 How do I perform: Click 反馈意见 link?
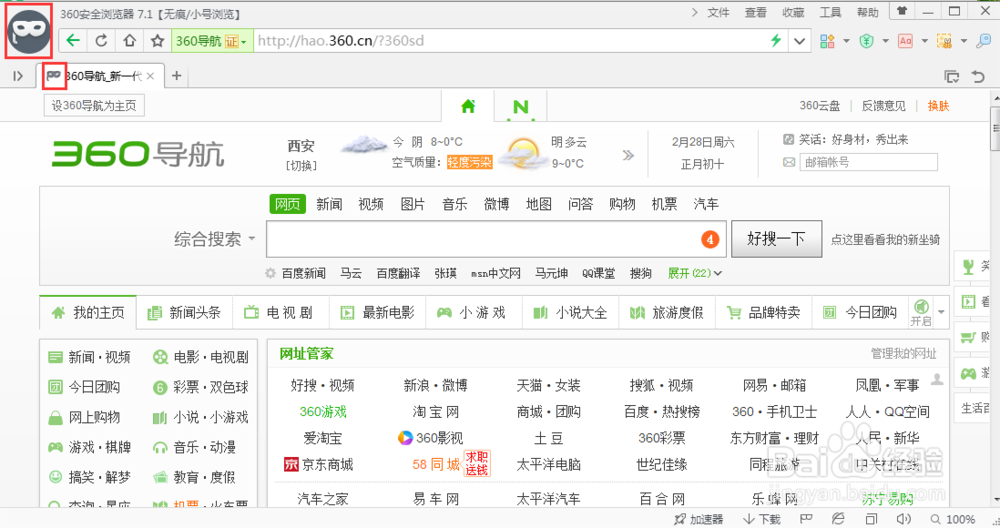[x=883, y=106]
